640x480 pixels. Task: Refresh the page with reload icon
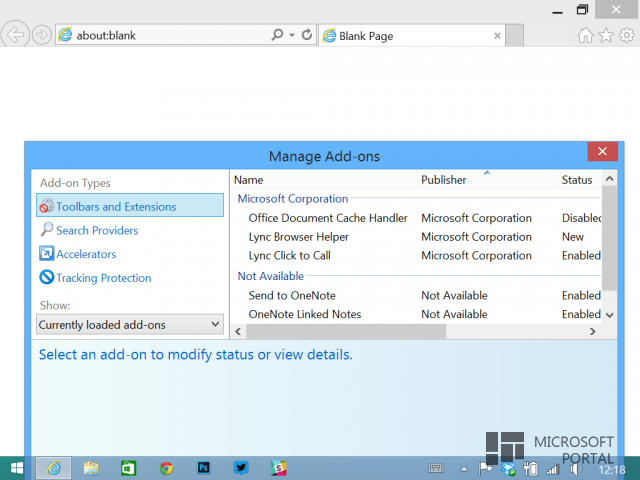(307, 35)
